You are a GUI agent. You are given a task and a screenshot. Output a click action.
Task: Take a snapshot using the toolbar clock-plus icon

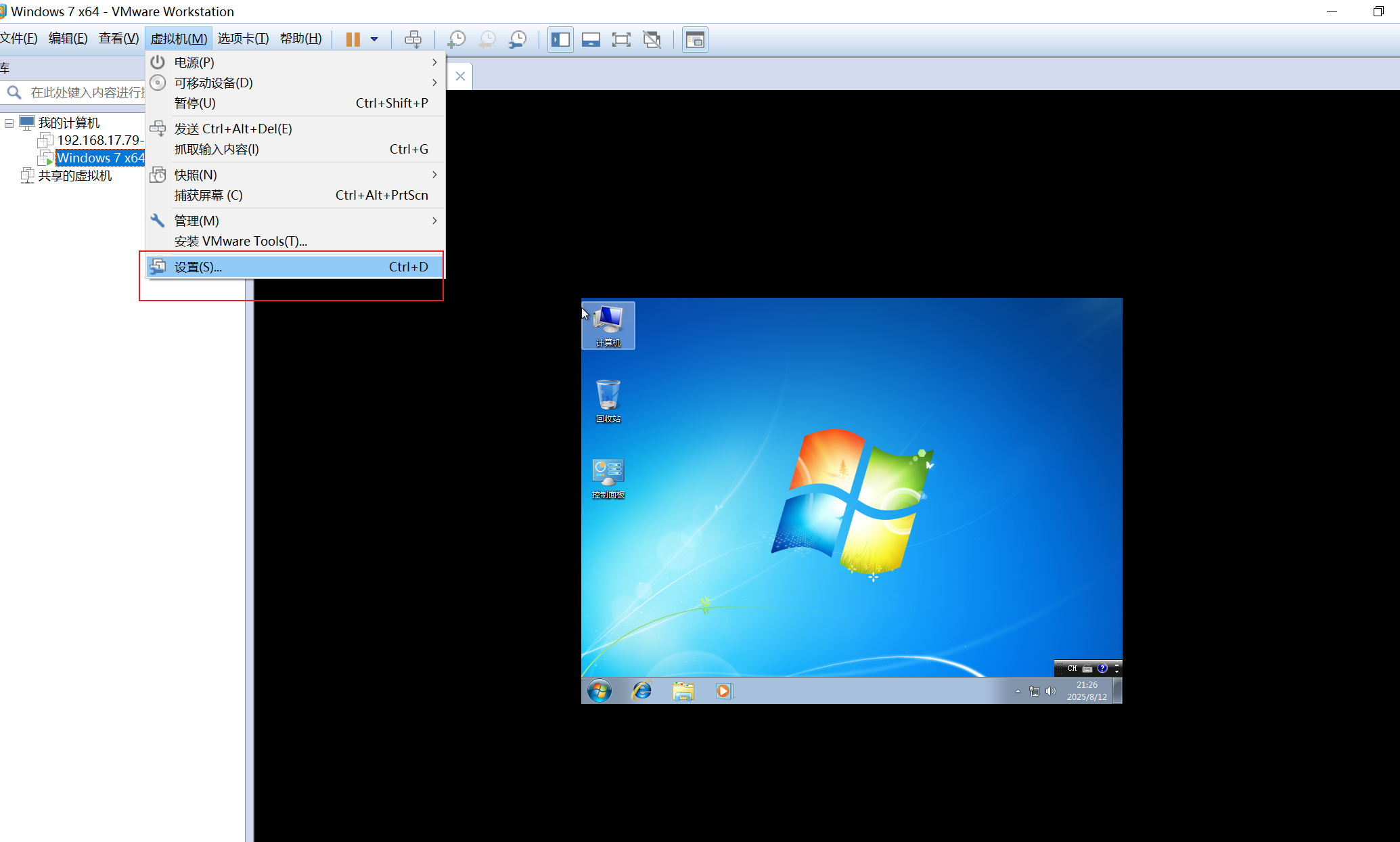coord(457,39)
